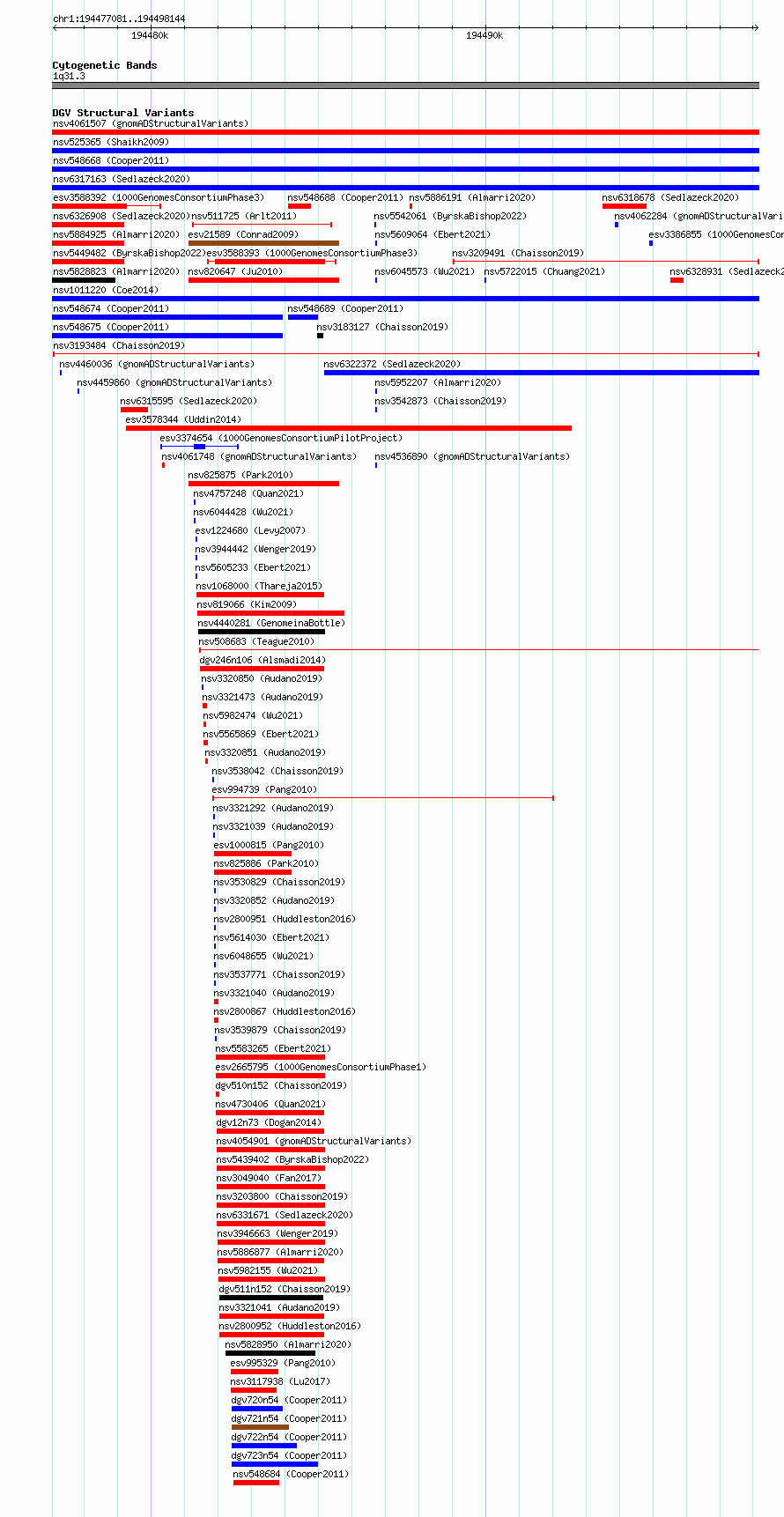Click nsv6318678 (Sedlazeck2020) label
The width and height of the screenshot is (784, 1517).
coord(671,197)
